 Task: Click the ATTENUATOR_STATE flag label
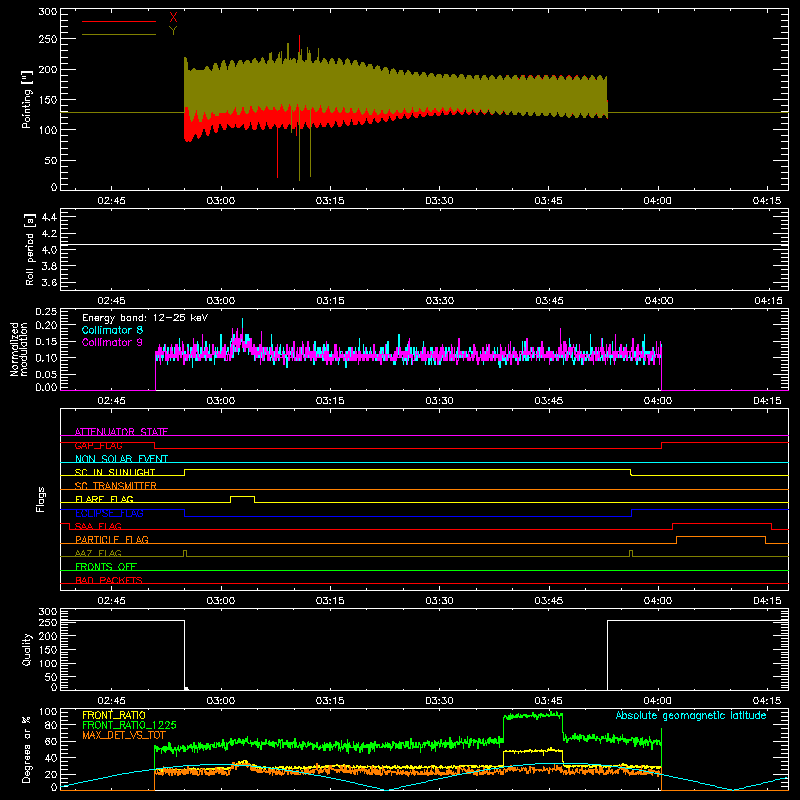coord(121,432)
